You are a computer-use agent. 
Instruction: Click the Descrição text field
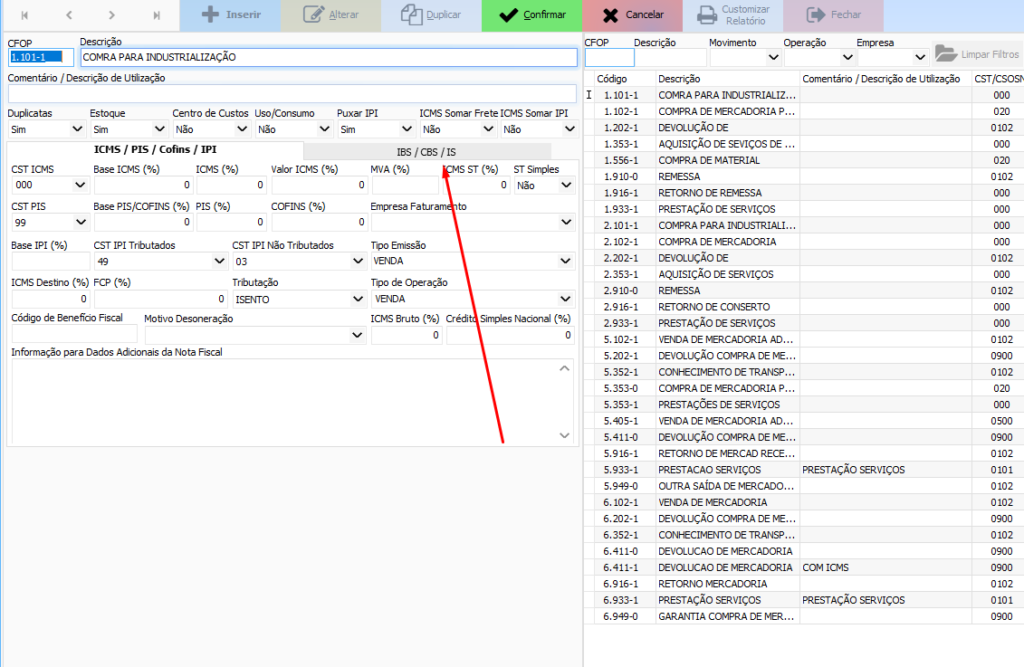(328, 58)
